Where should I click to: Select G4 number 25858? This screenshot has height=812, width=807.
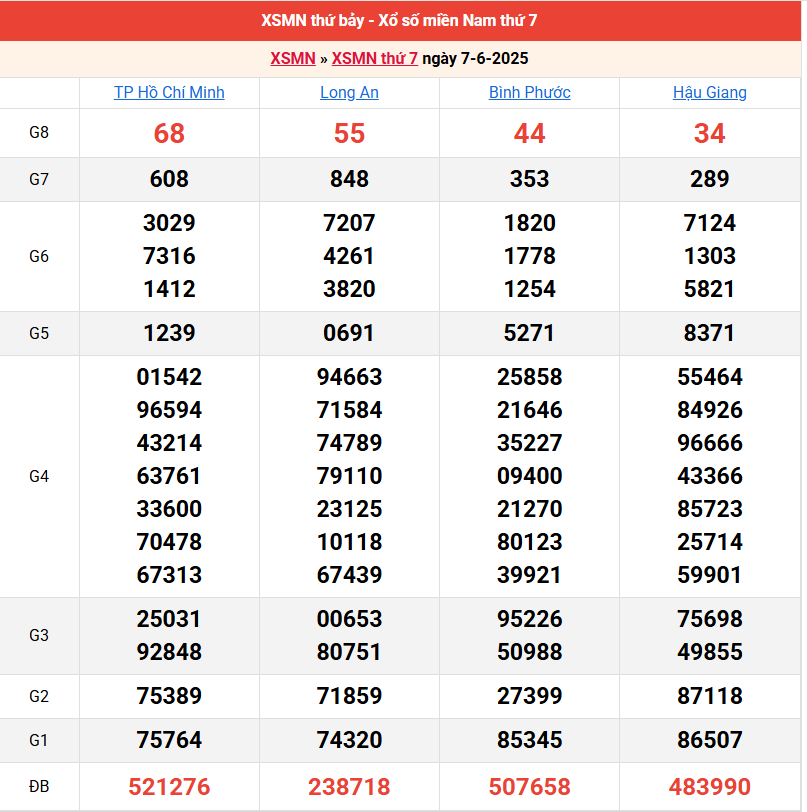[529, 377]
